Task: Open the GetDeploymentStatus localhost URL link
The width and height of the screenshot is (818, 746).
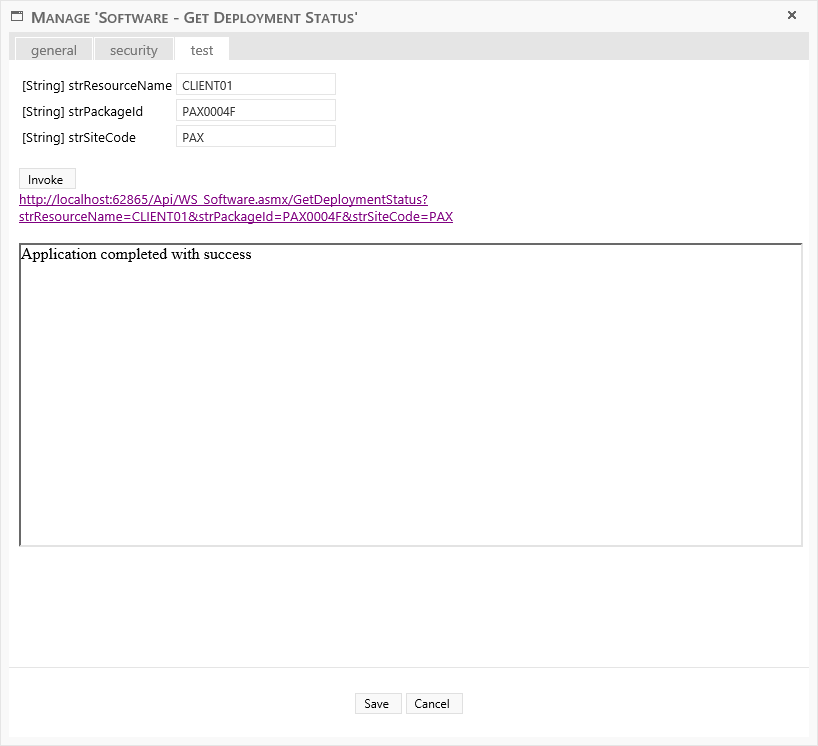Action: pos(223,200)
